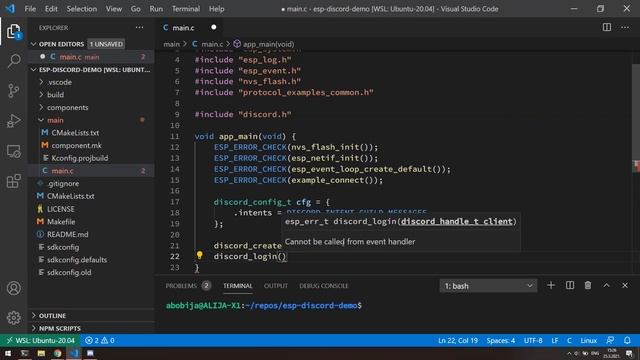Image resolution: width=640 pixels, height=360 pixels.
Task: Open the Go menu
Action: point(136,9)
